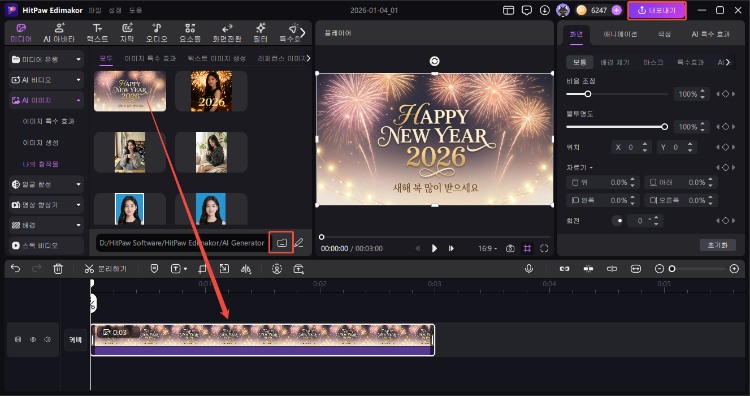The image size is (750, 396).
Task: Take a snapshot with the camera icon
Action: pos(510,248)
